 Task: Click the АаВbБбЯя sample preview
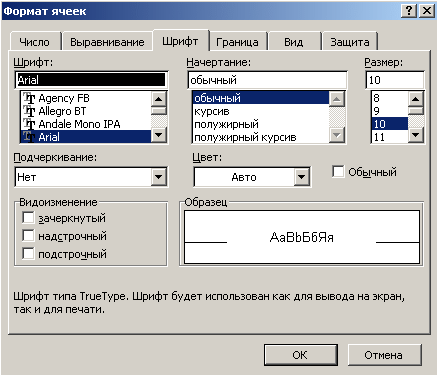302,237
